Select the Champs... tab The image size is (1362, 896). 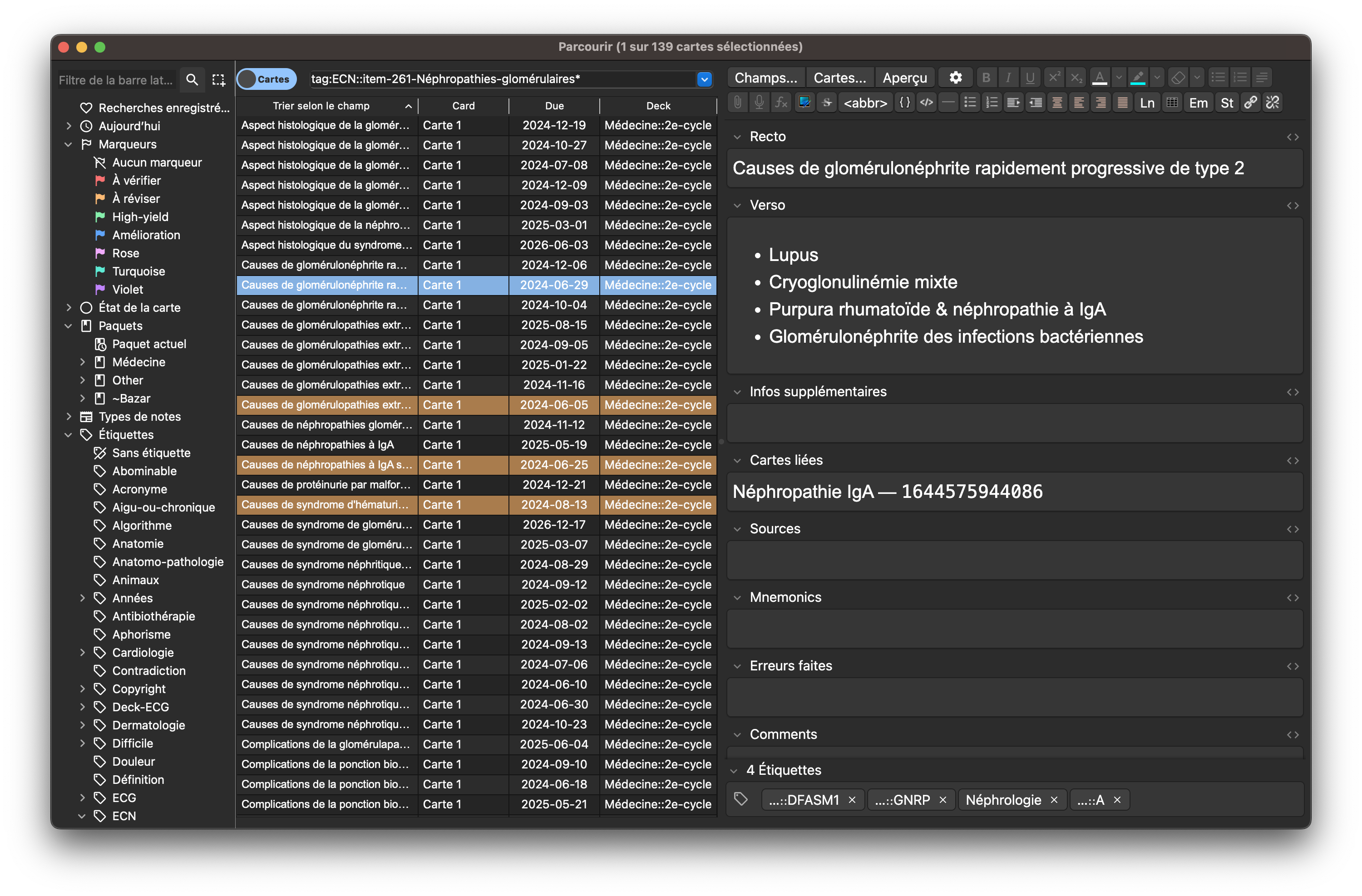coord(764,77)
